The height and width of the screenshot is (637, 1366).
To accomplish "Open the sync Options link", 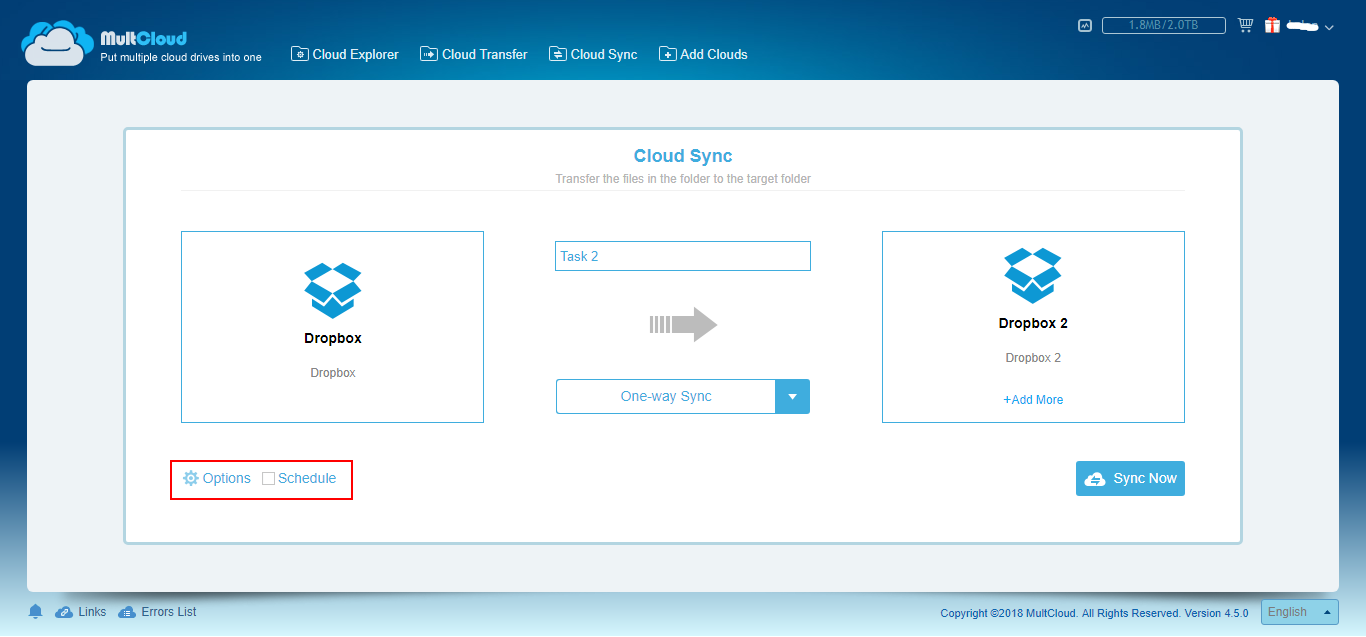I will [217, 478].
